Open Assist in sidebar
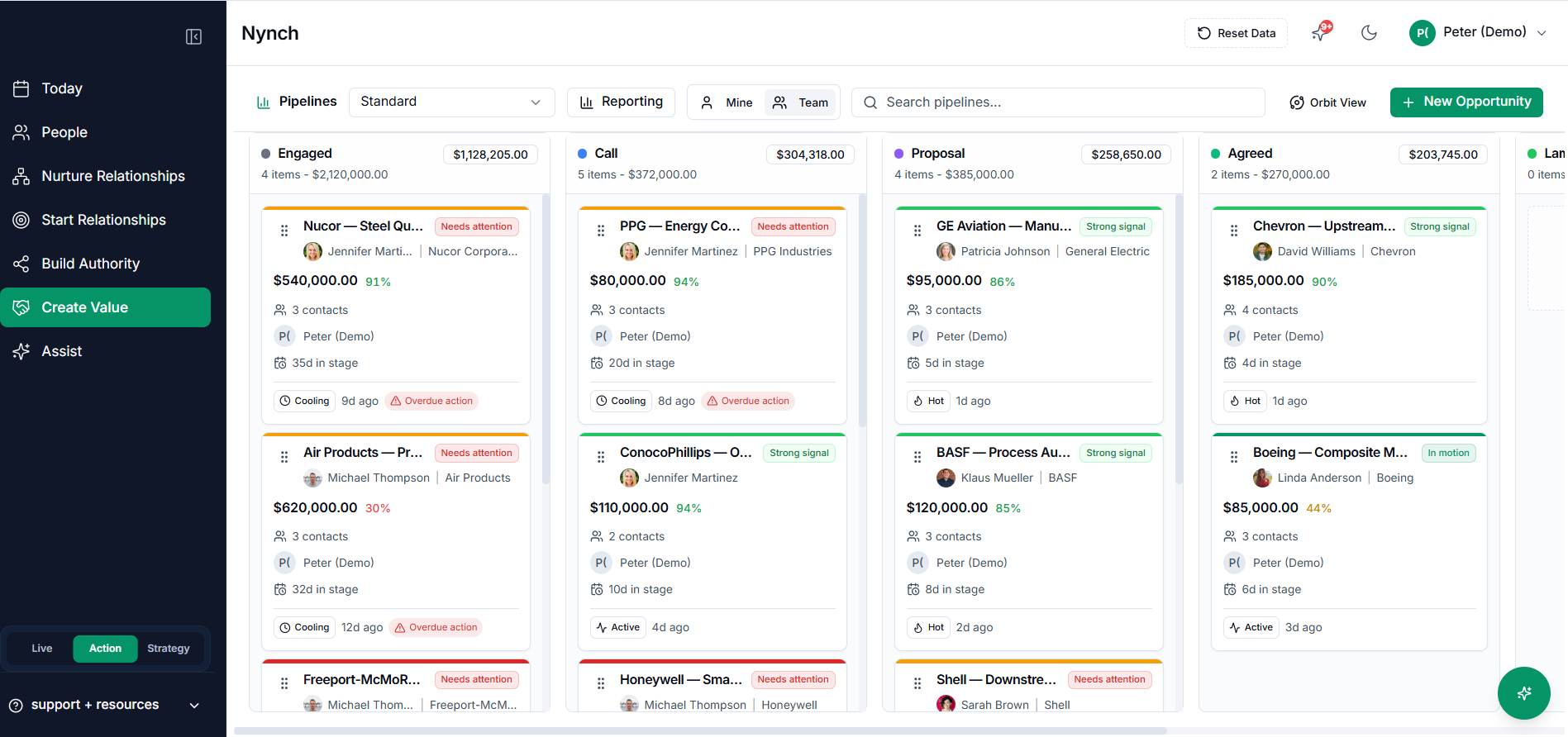This screenshot has height=737, width=1568. pyautogui.click(x=105, y=351)
